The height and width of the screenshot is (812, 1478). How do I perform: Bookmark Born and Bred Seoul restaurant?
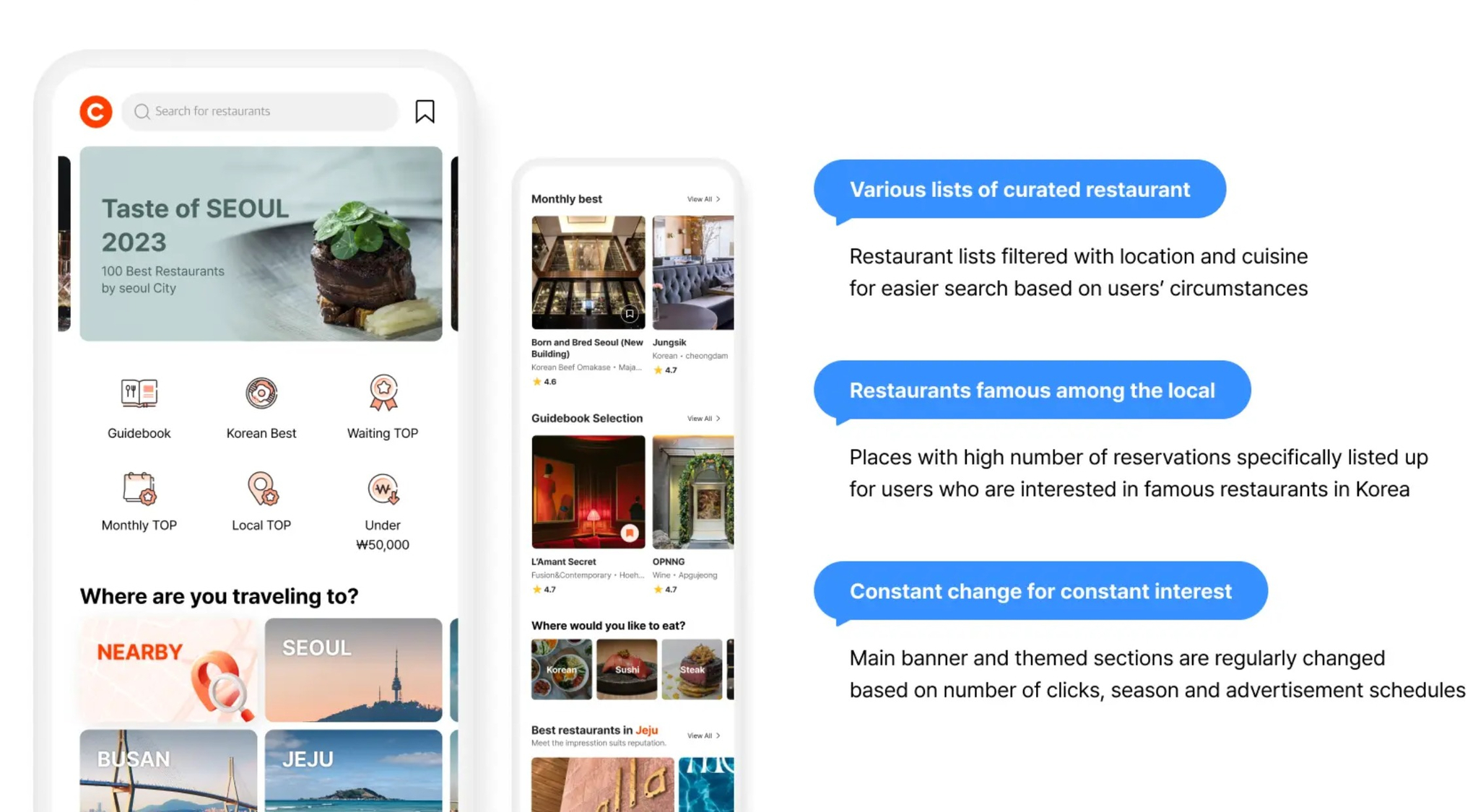(630, 314)
